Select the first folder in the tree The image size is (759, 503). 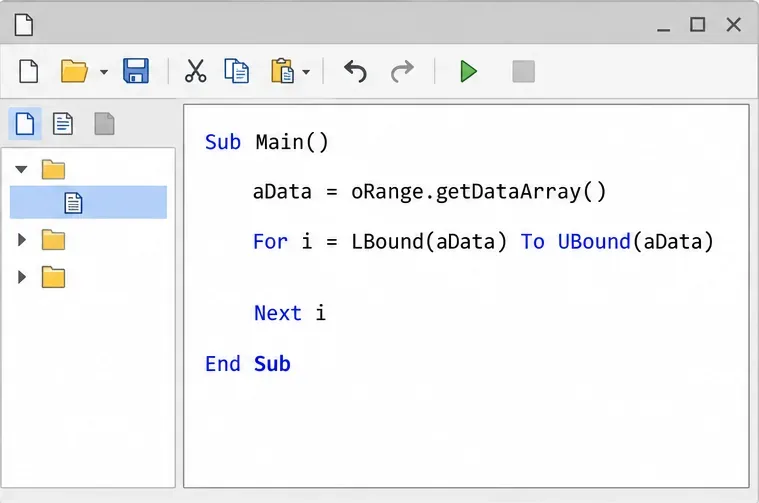pos(53,170)
